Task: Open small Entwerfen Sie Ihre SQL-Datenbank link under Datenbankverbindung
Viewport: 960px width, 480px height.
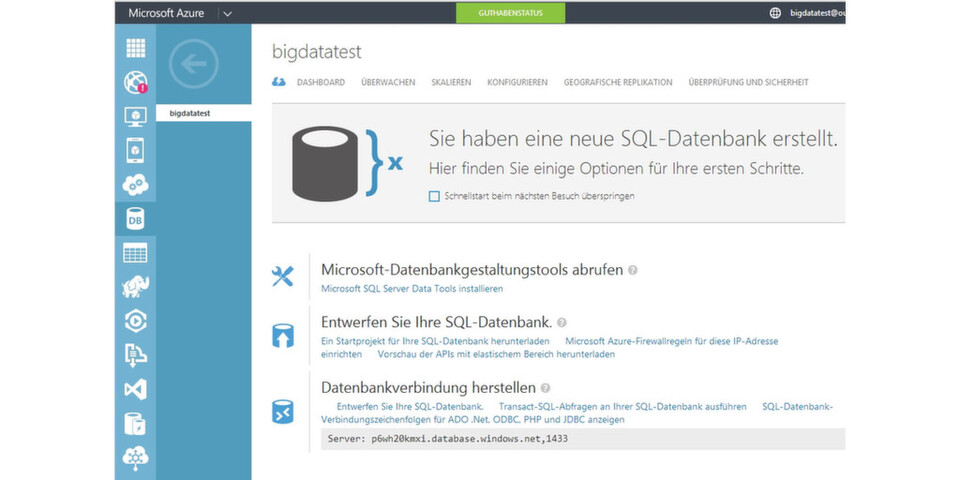Action: tap(410, 407)
